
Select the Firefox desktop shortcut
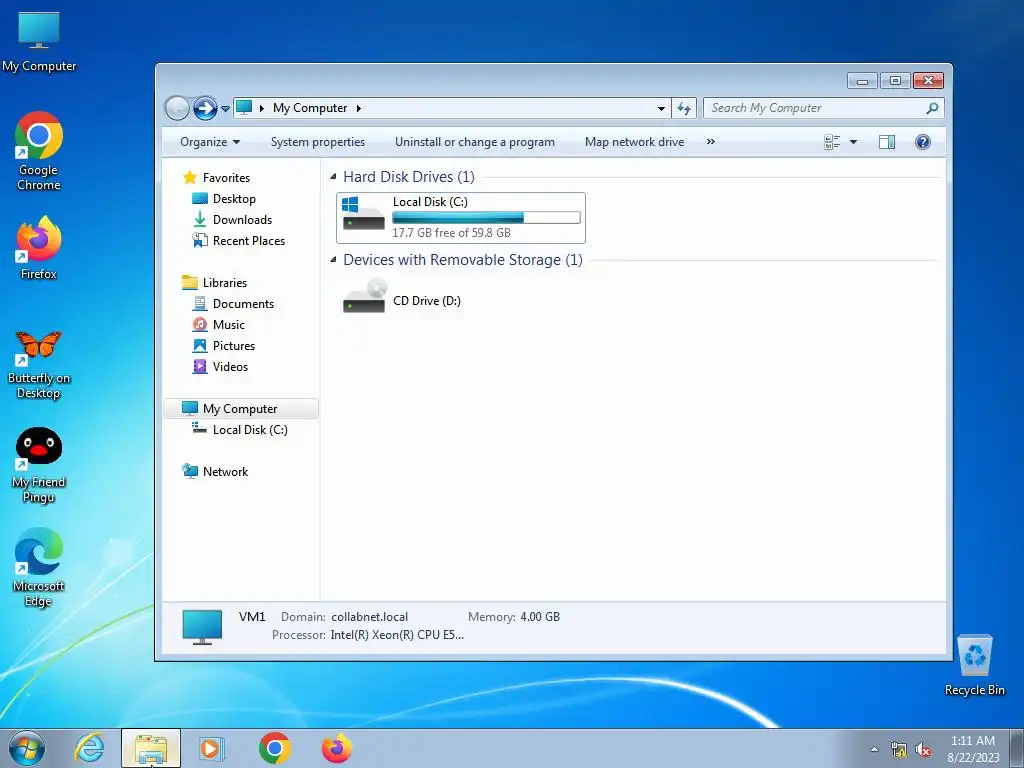[39, 248]
